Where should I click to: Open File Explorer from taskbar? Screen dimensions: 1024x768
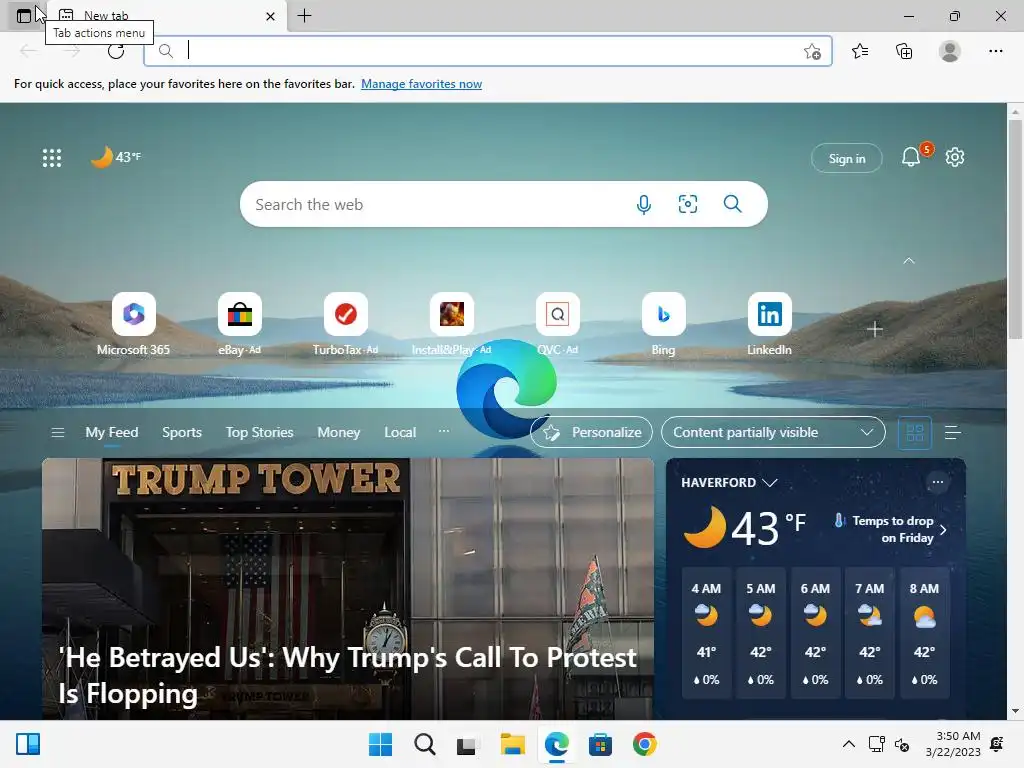(512, 744)
